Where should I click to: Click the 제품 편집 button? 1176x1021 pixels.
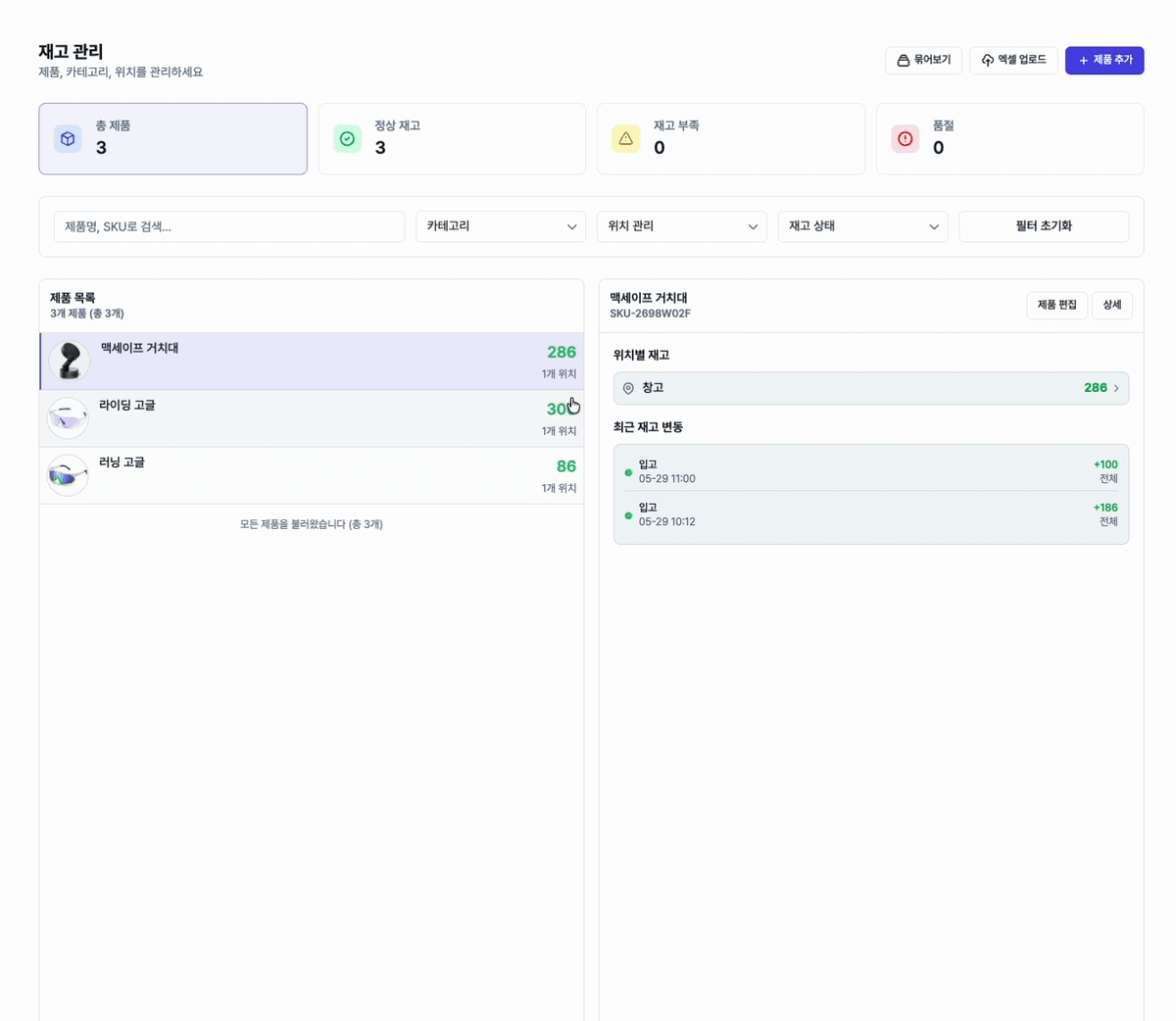click(1056, 305)
